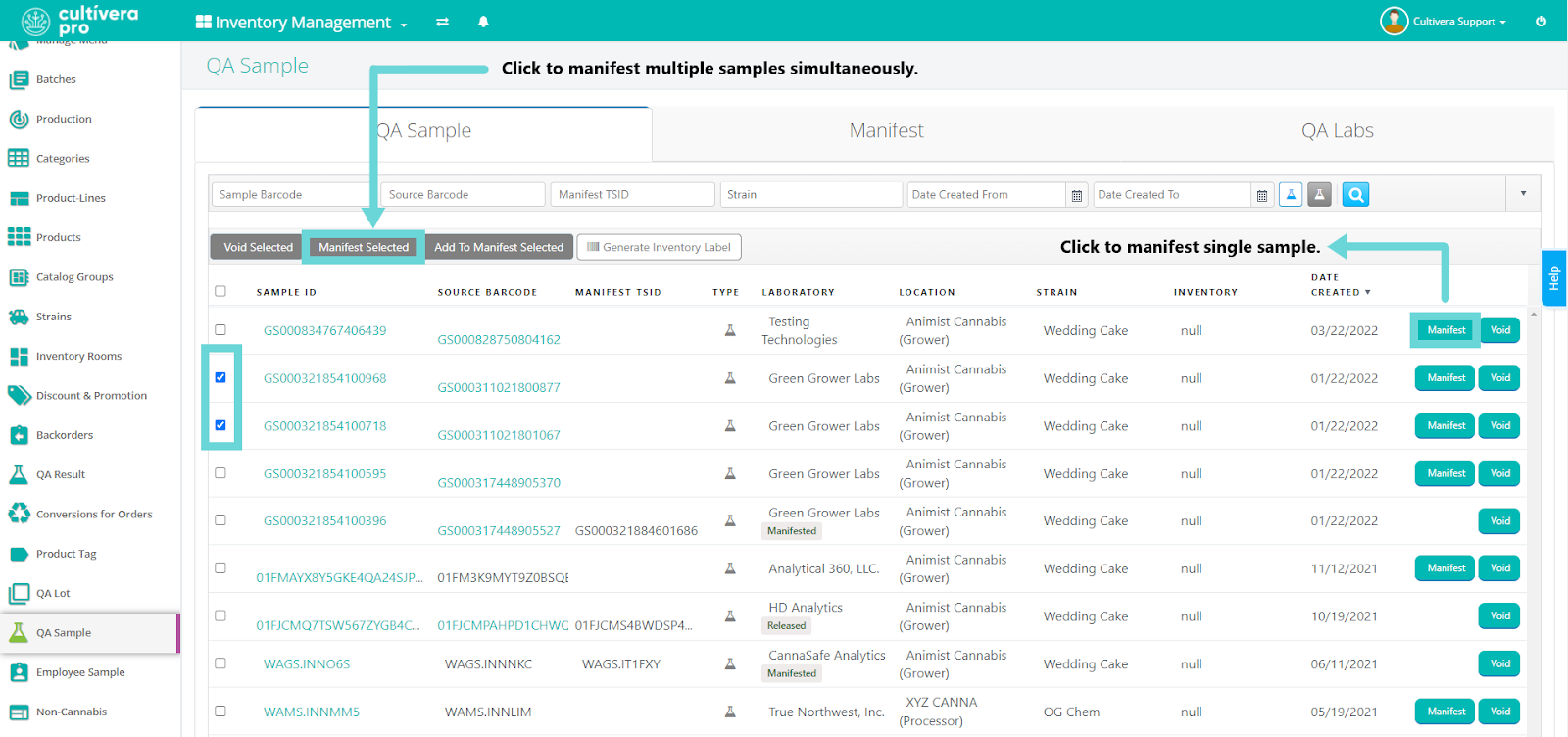The width and height of the screenshot is (1568, 737).
Task: Void the CannaSafe Analytics sample
Action: [1499, 663]
